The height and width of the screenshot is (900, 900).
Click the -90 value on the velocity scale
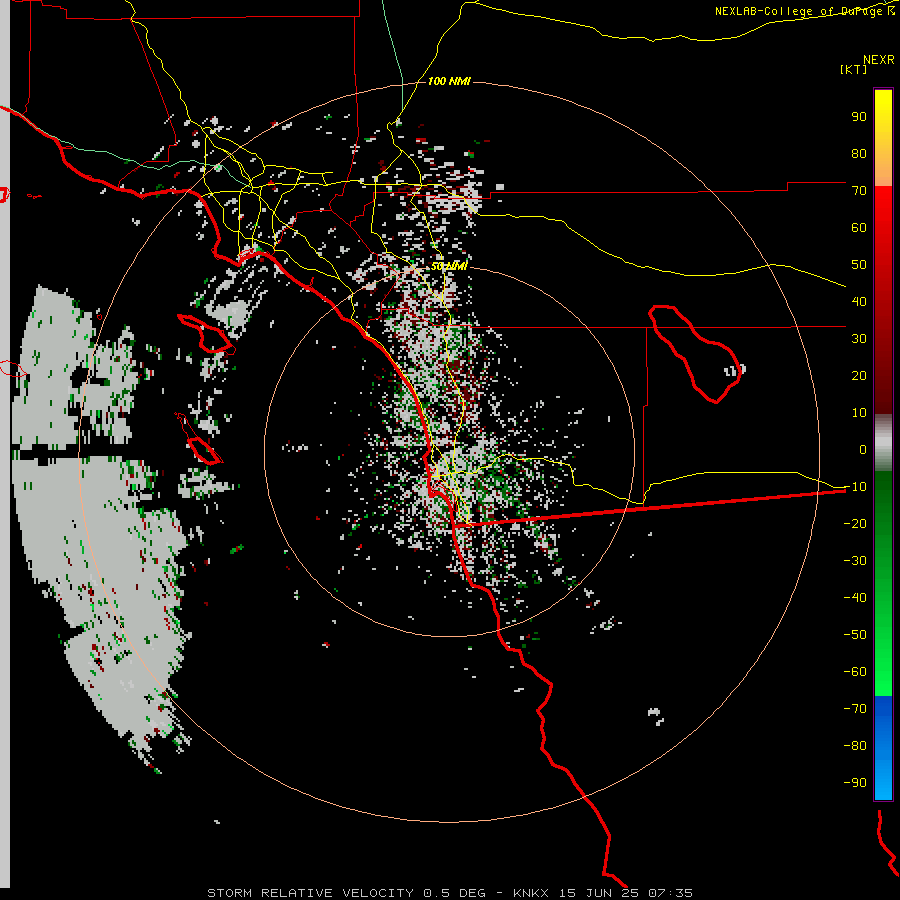(855, 783)
